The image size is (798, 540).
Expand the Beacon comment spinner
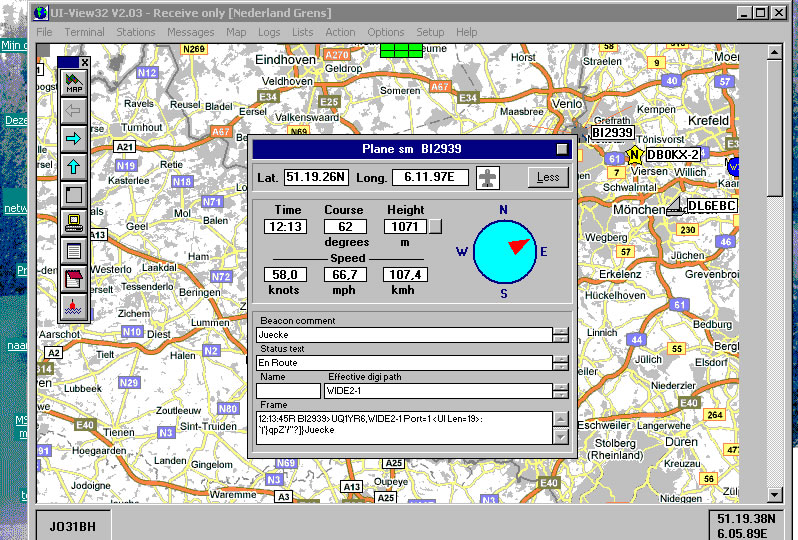pyautogui.click(x=561, y=335)
